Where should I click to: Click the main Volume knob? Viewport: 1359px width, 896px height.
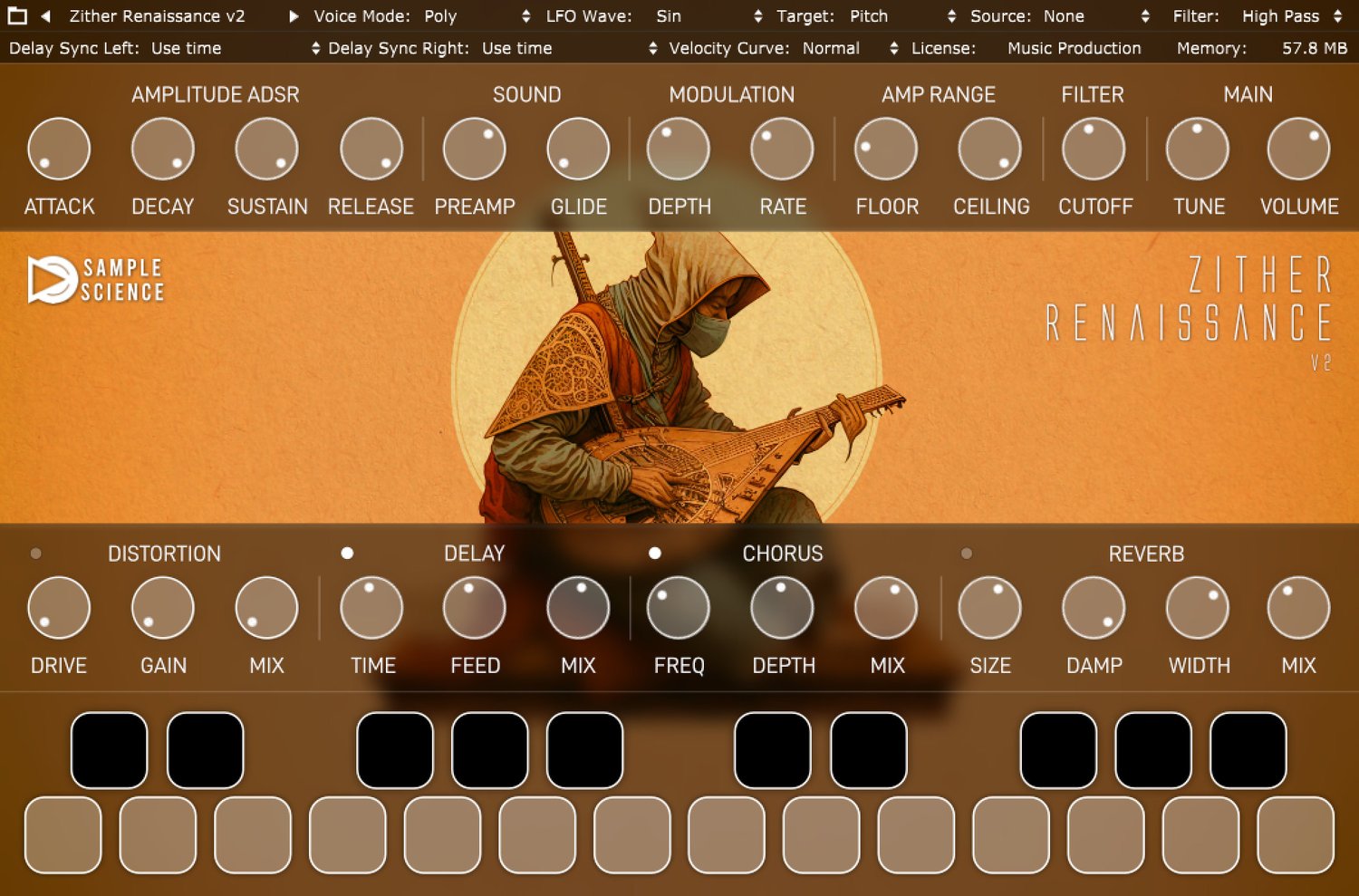pyautogui.click(x=1299, y=149)
